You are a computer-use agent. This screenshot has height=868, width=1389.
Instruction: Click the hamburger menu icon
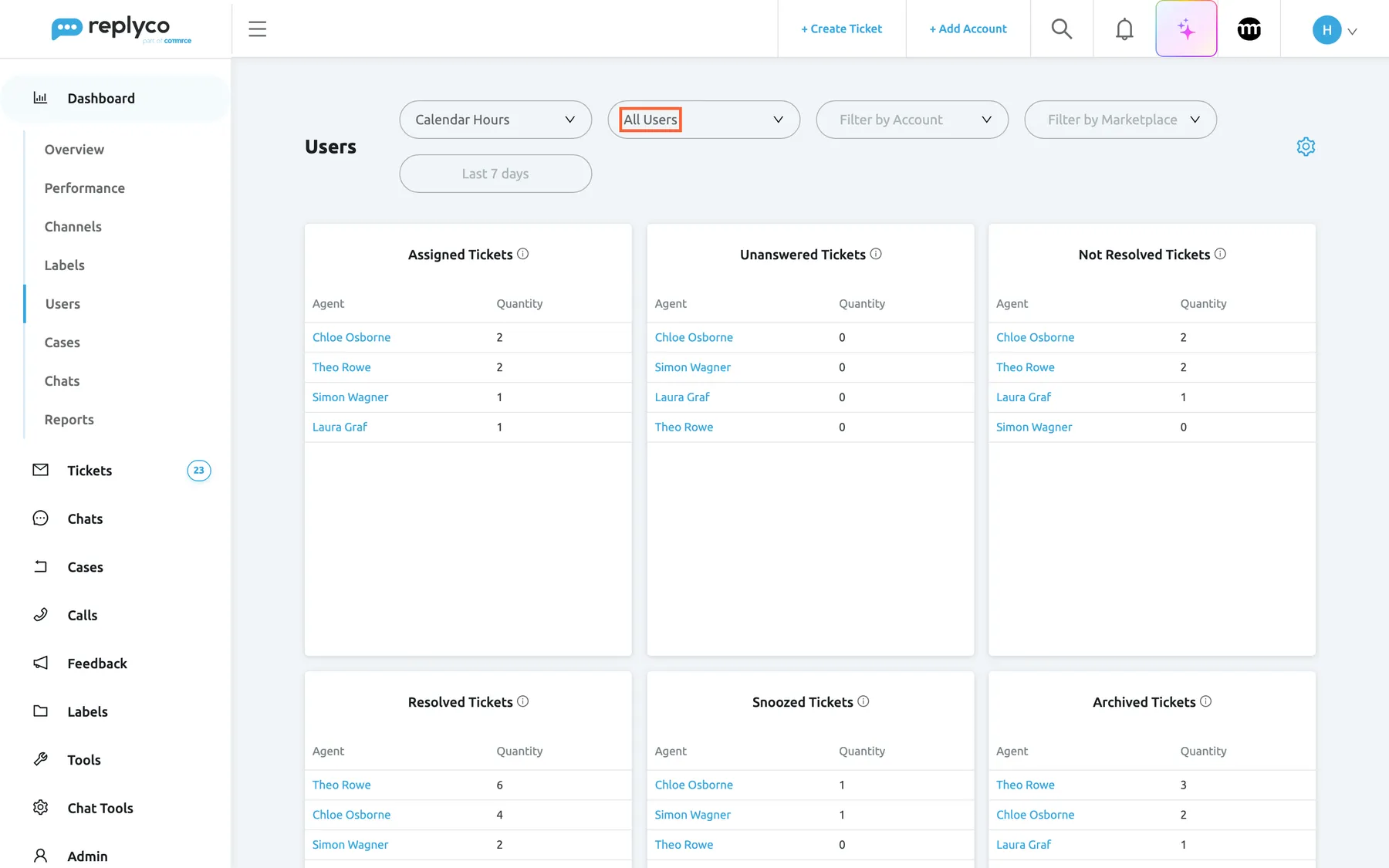[x=257, y=29]
